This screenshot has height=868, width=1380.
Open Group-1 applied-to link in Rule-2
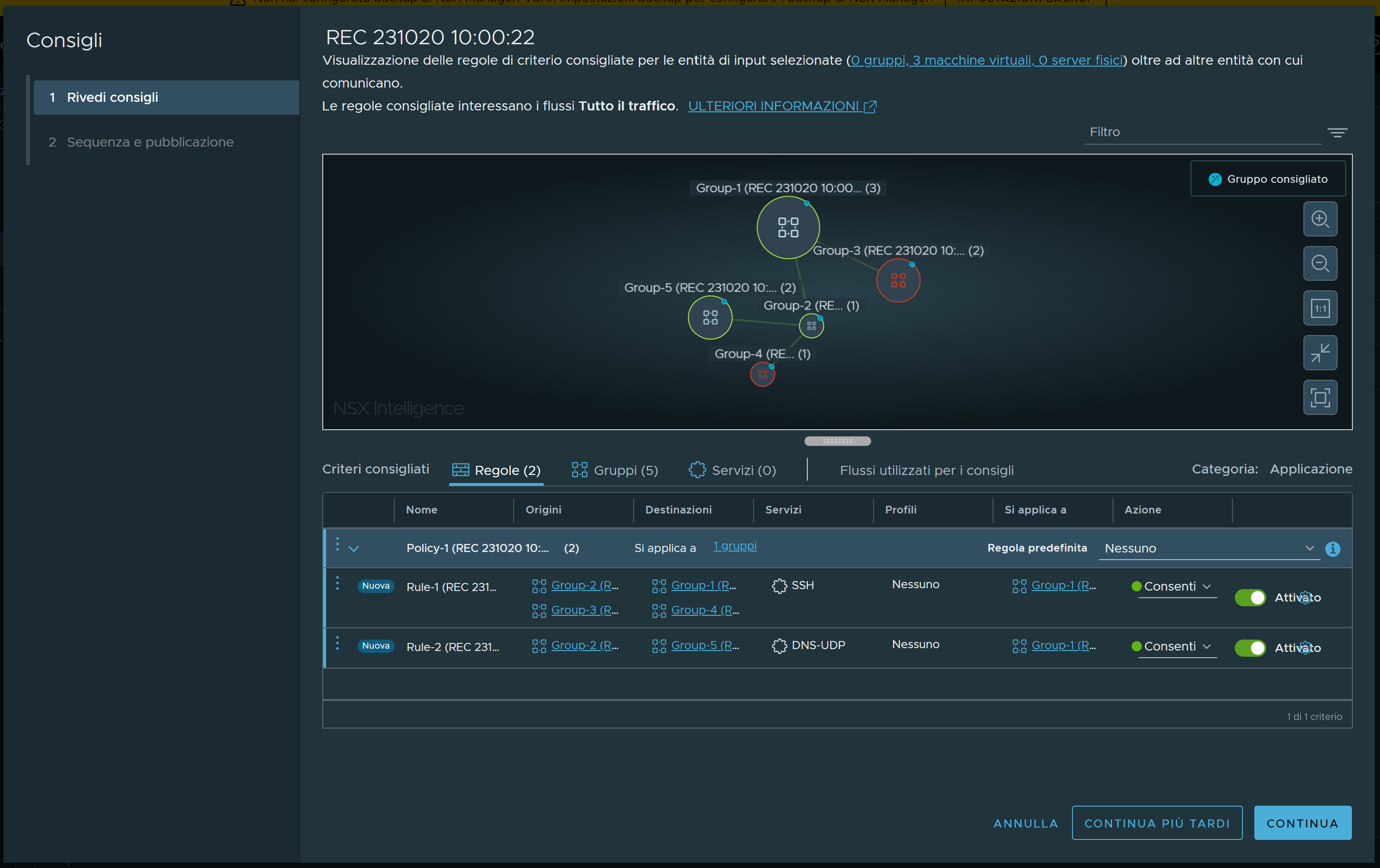(x=1063, y=646)
